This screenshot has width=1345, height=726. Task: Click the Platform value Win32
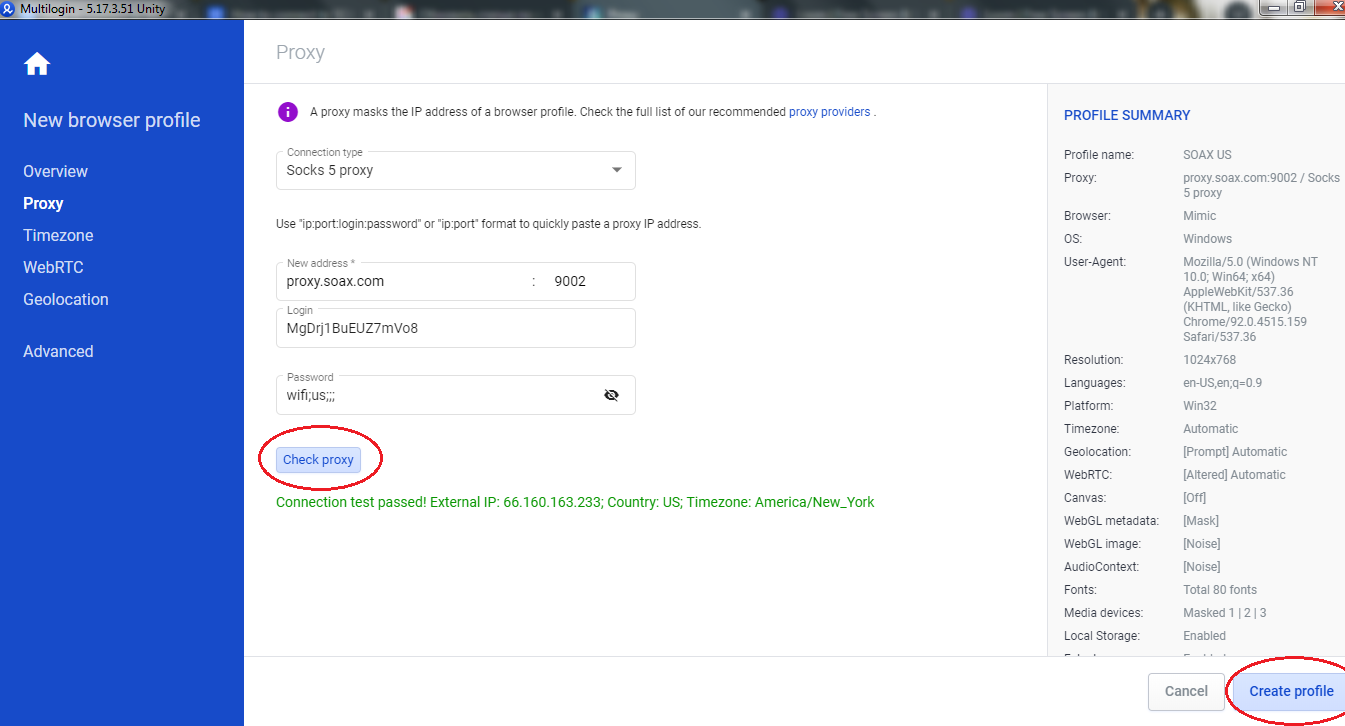(1200, 406)
